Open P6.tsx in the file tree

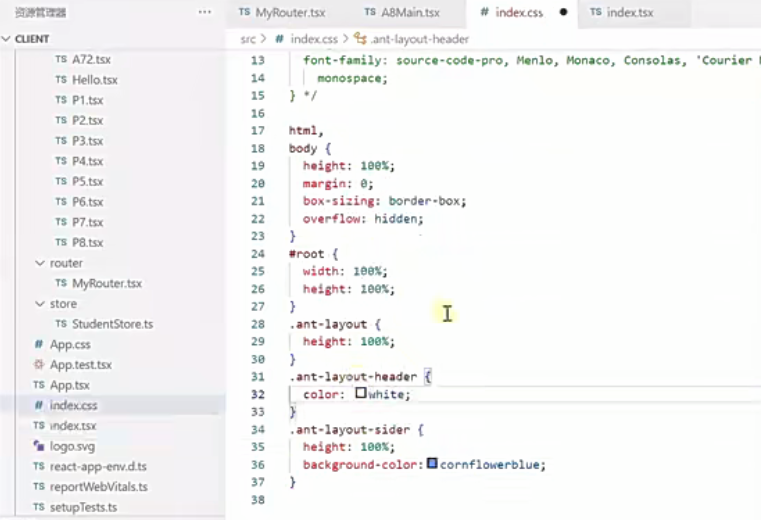[87, 202]
